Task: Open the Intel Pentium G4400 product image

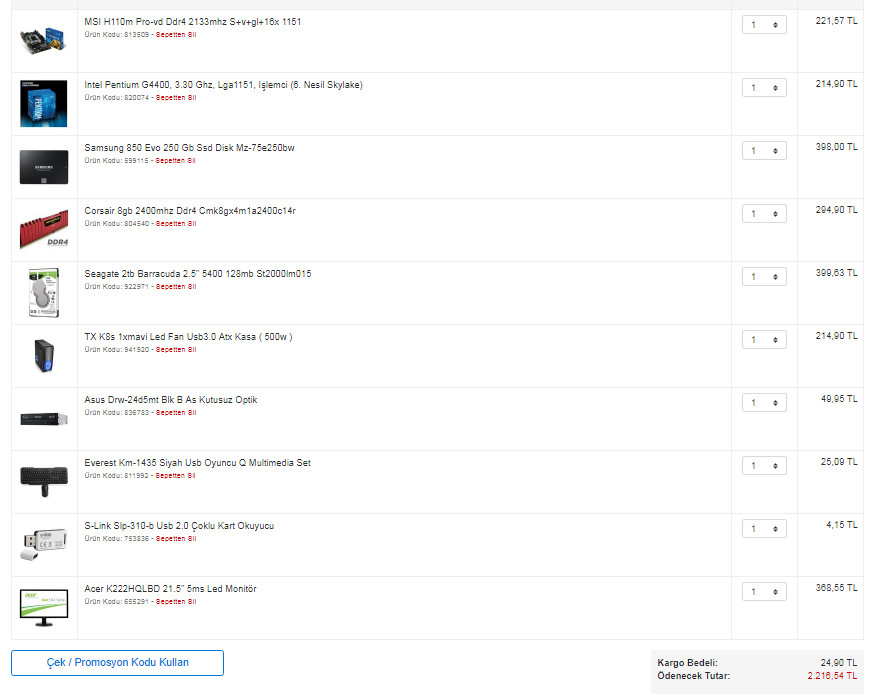Action: click(44, 104)
